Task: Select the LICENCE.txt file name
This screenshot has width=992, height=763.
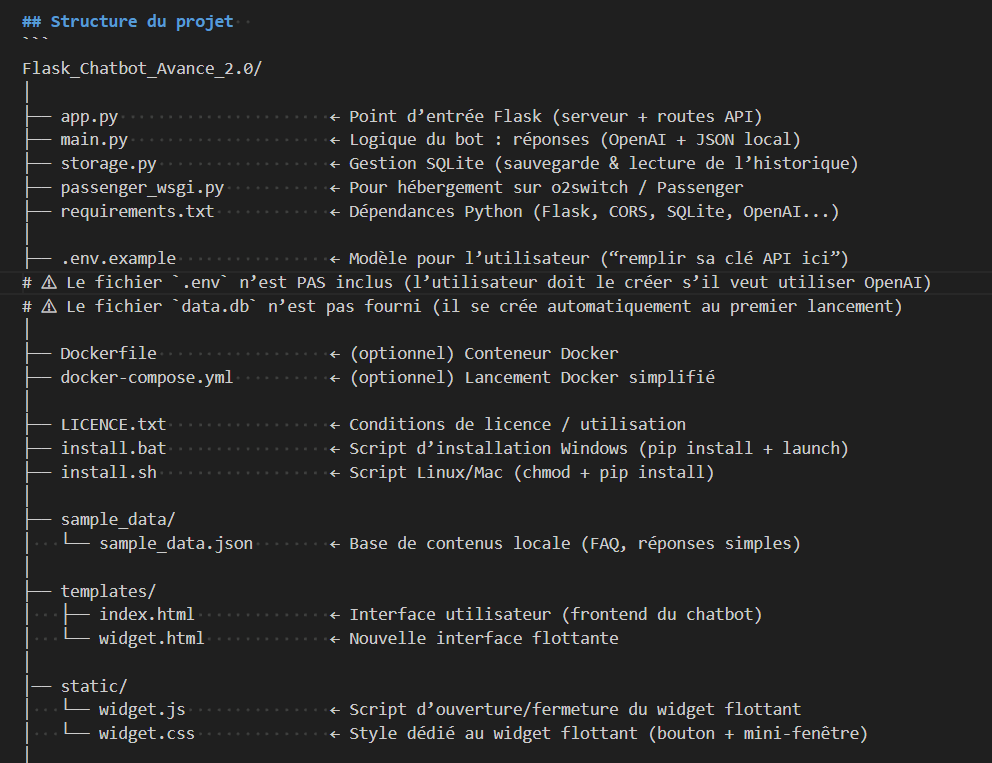Action: pyautogui.click(x=113, y=425)
